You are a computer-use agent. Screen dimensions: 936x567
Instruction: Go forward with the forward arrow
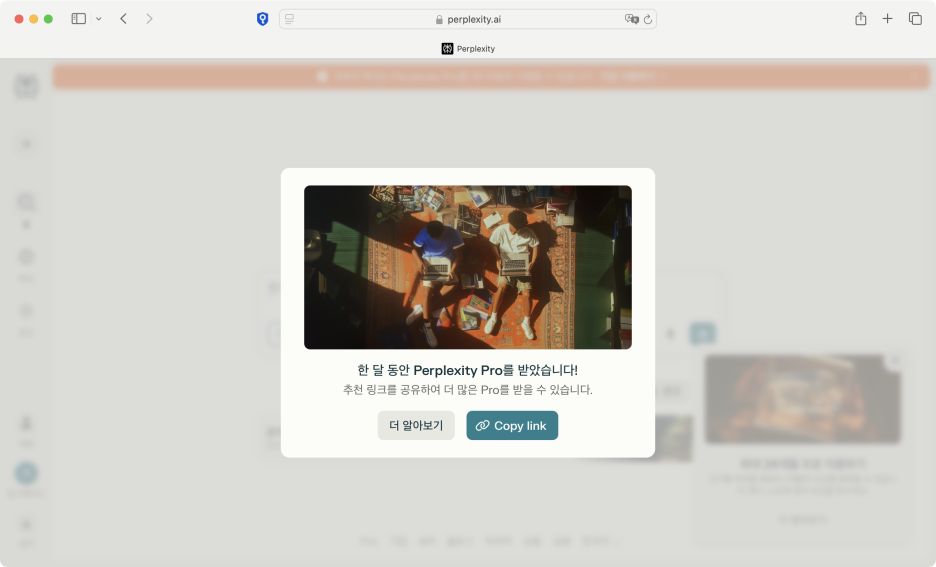pyautogui.click(x=149, y=19)
